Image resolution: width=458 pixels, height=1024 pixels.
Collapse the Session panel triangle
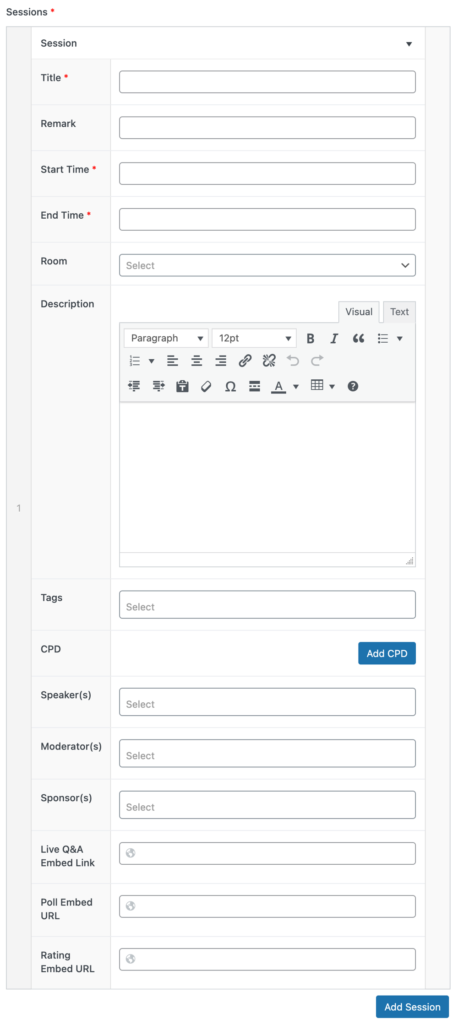[x=409, y=44]
